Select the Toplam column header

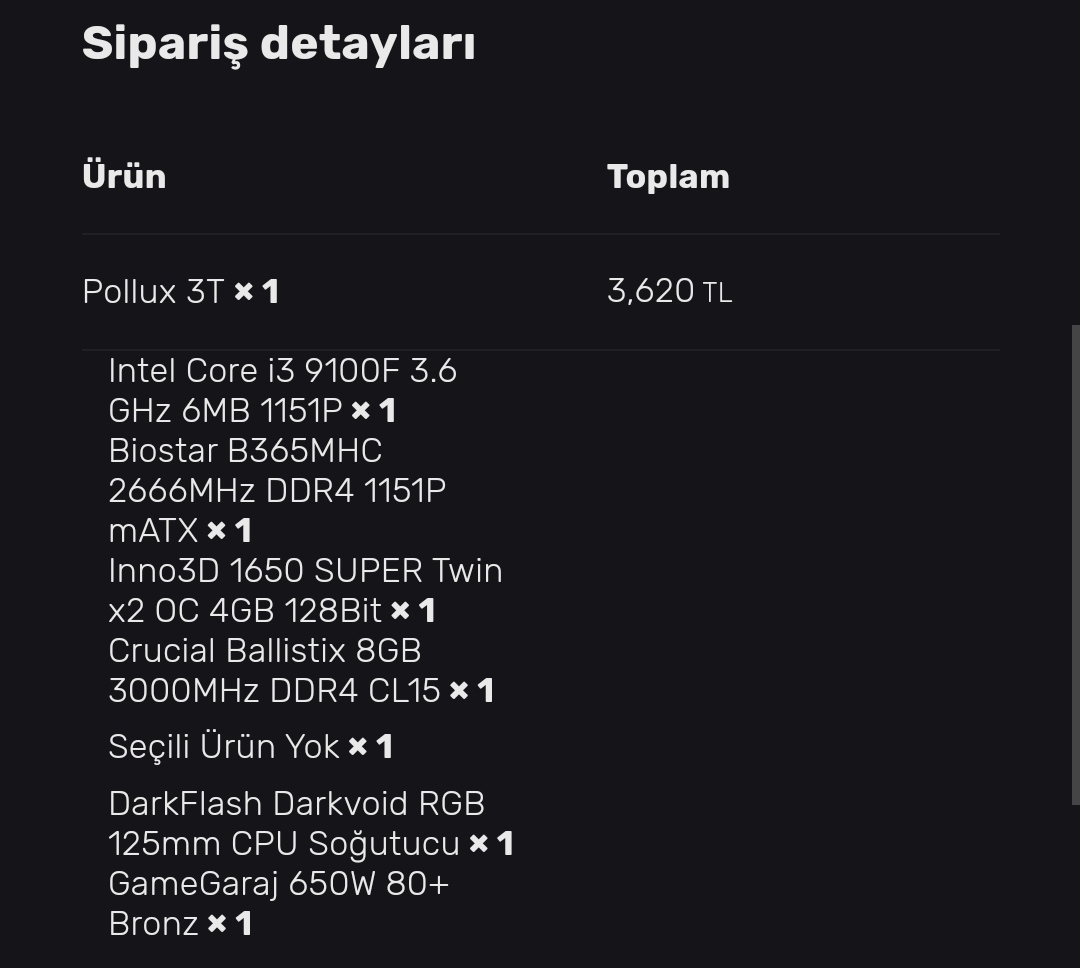click(668, 177)
